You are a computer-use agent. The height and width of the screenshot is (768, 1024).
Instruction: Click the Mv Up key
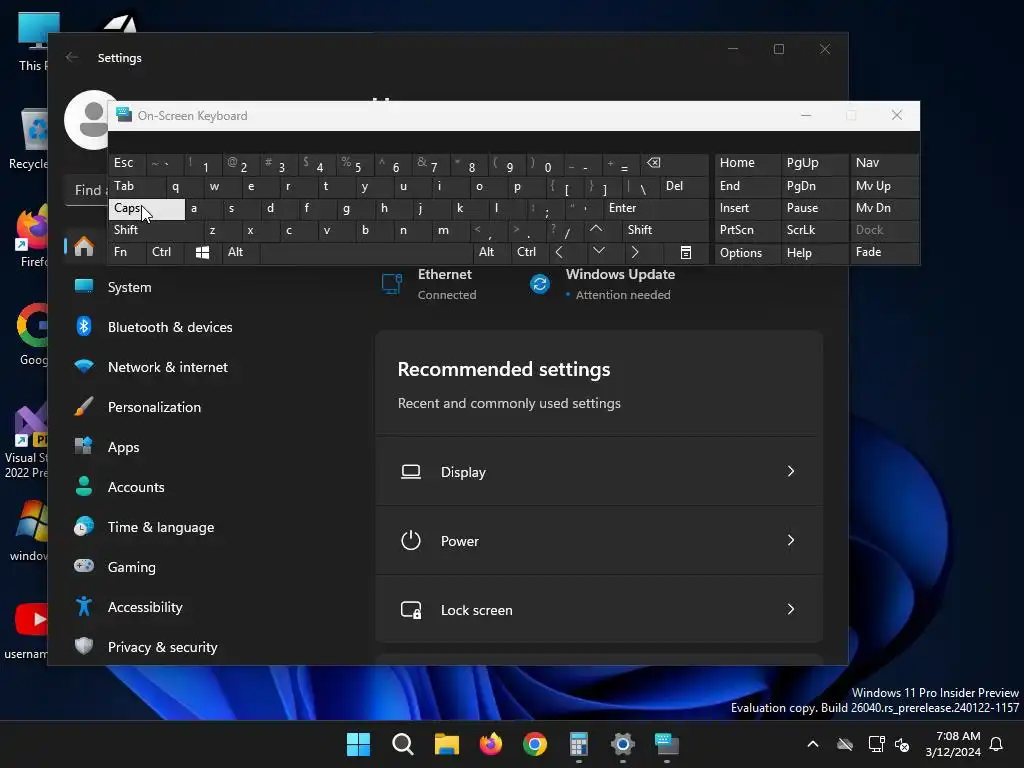[x=884, y=187]
